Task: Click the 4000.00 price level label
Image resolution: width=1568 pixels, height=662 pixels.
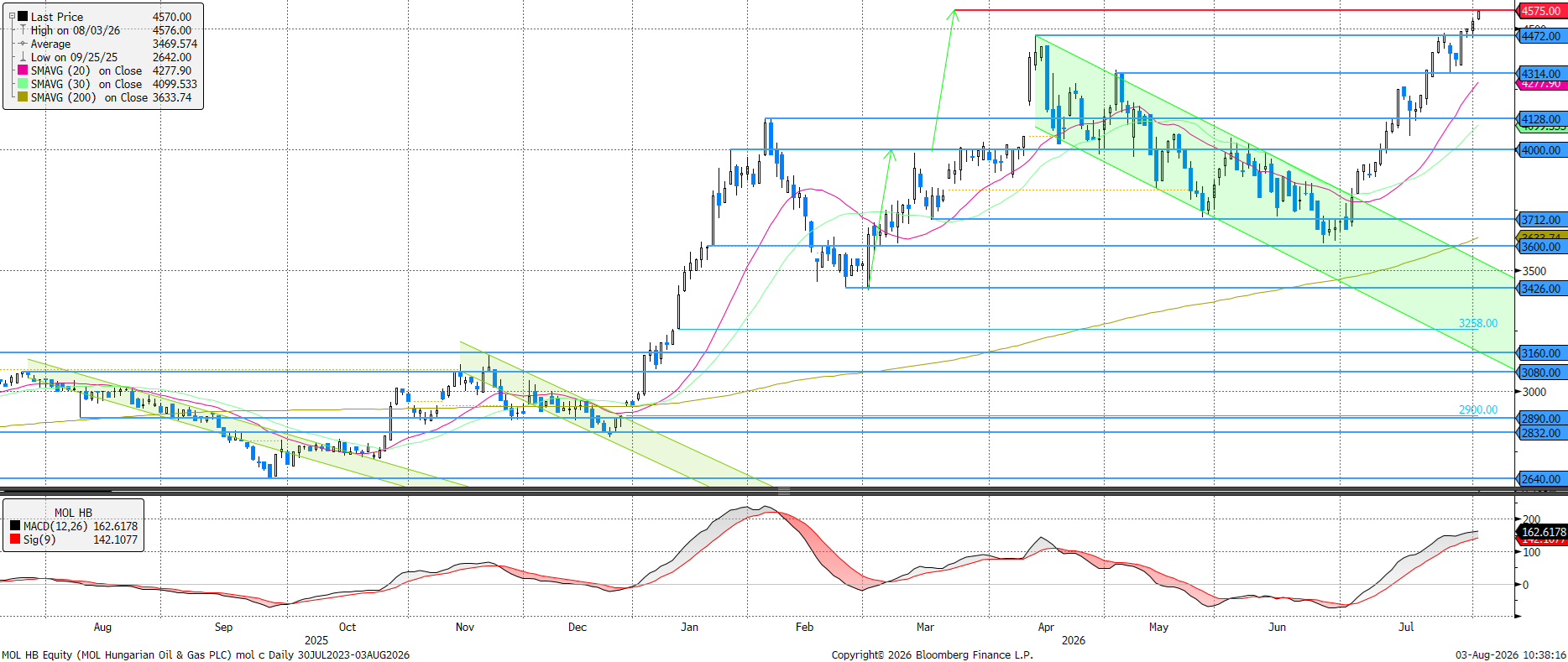Action: tap(1541, 150)
